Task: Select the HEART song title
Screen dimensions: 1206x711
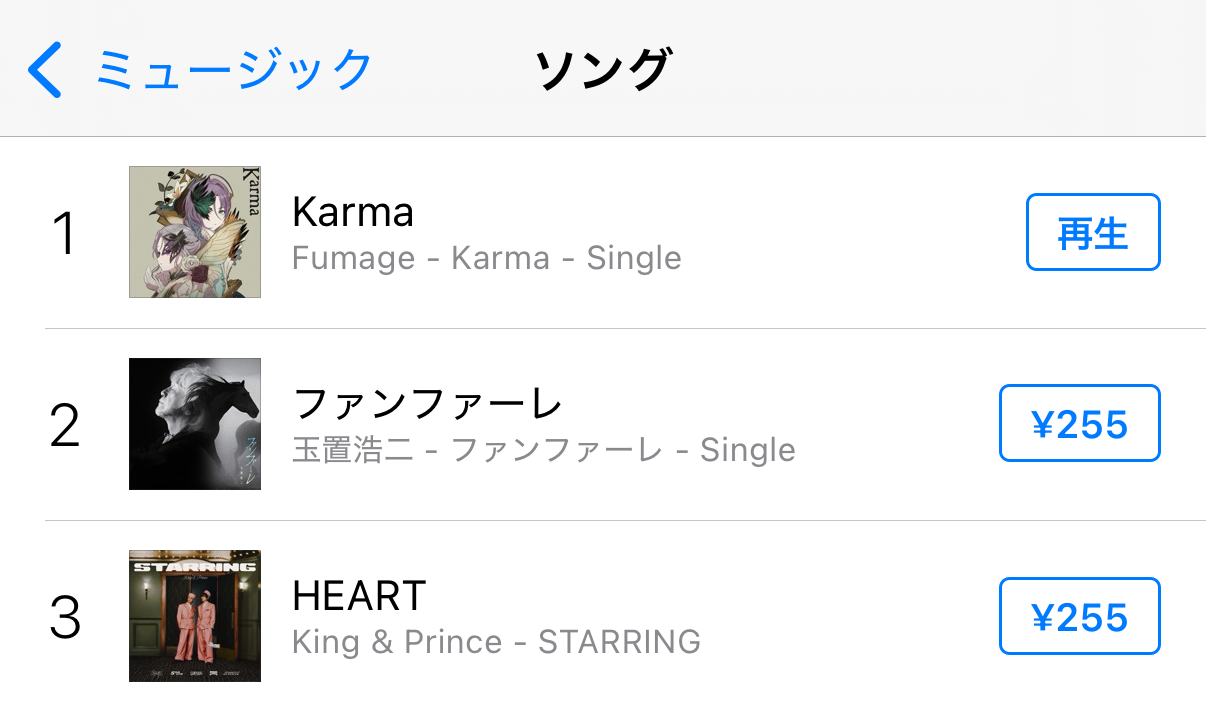Action: pos(359,596)
